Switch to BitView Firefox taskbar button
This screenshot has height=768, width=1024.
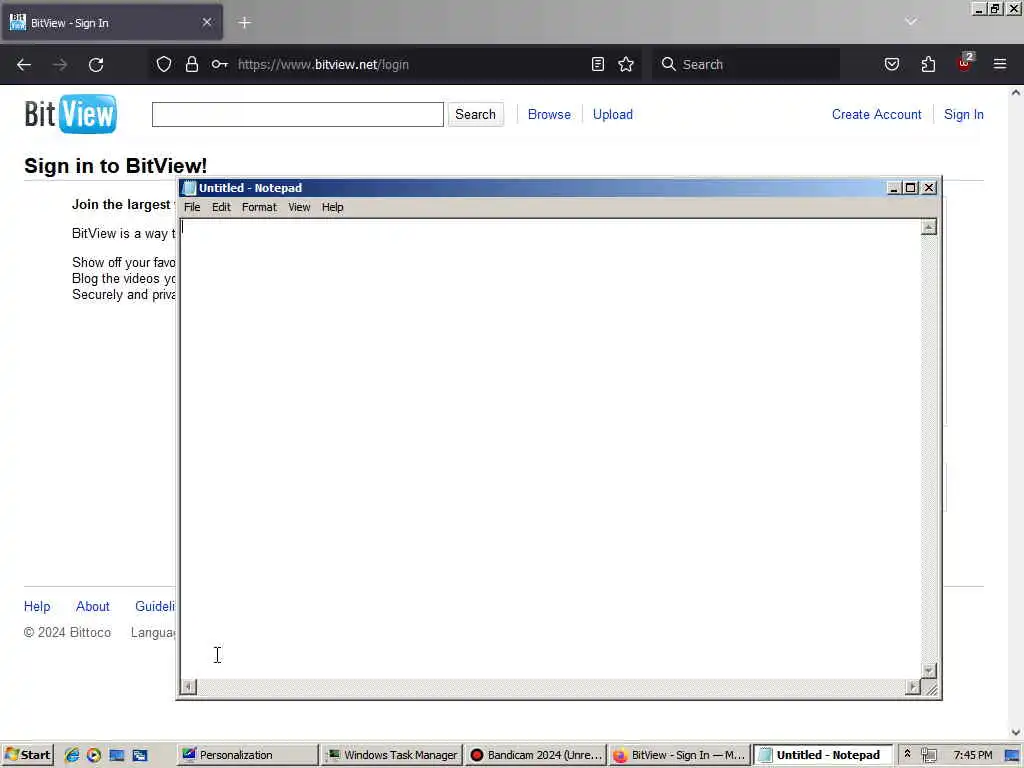click(x=679, y=755)
